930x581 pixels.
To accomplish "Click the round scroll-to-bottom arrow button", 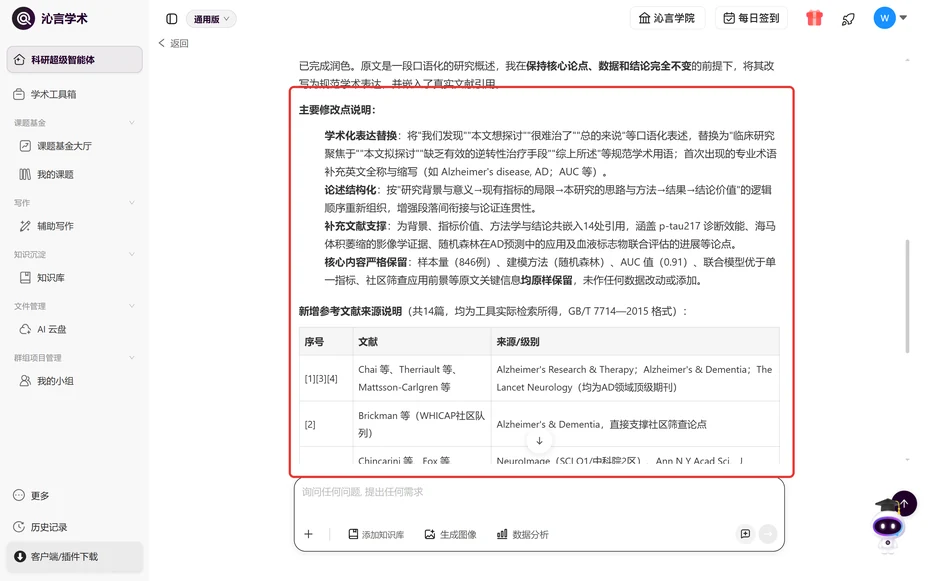I will click(x=539, y=440).
